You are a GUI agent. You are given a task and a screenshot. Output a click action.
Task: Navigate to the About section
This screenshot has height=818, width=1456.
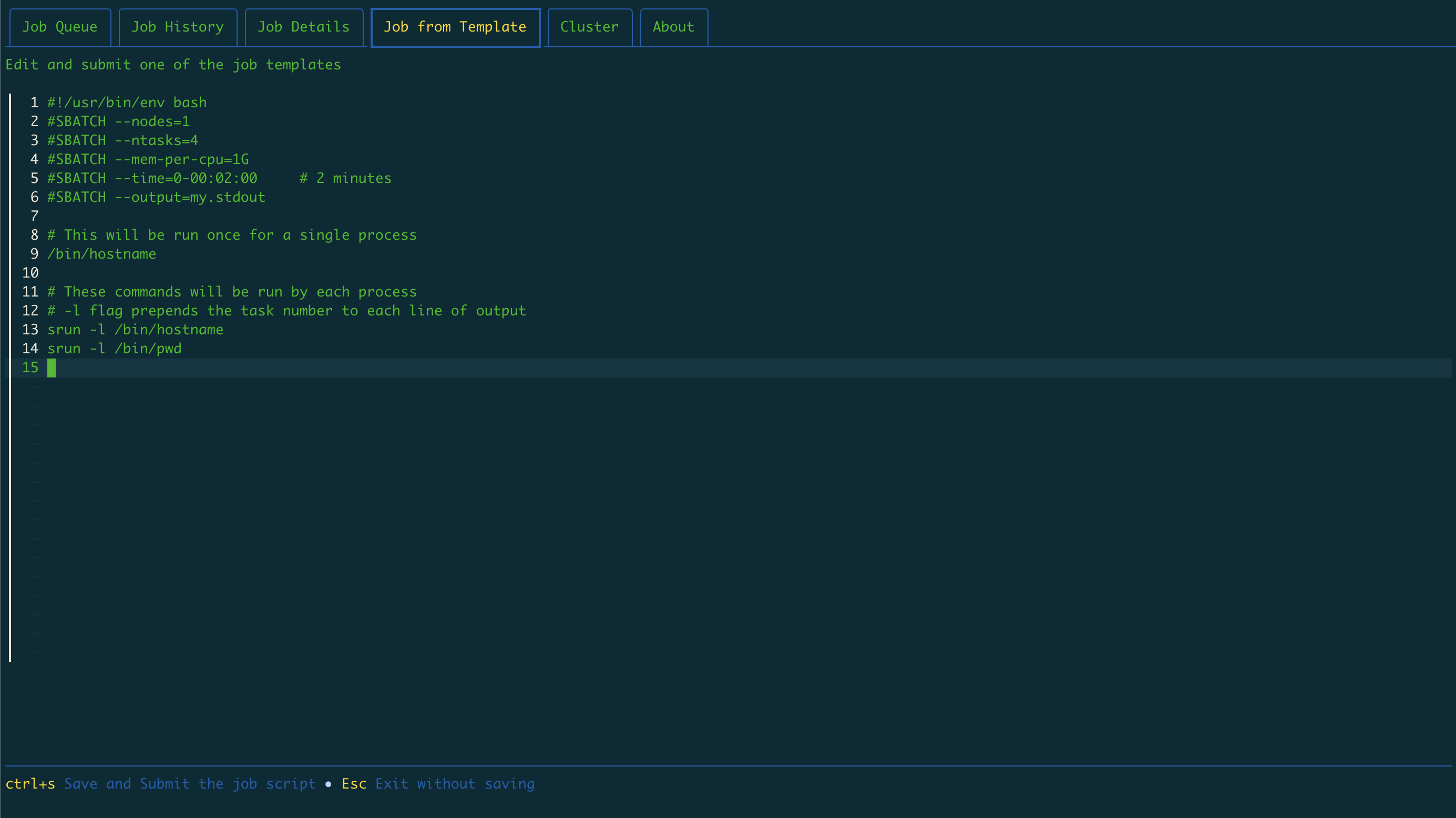pyautogui.click(x=673, y=27)
